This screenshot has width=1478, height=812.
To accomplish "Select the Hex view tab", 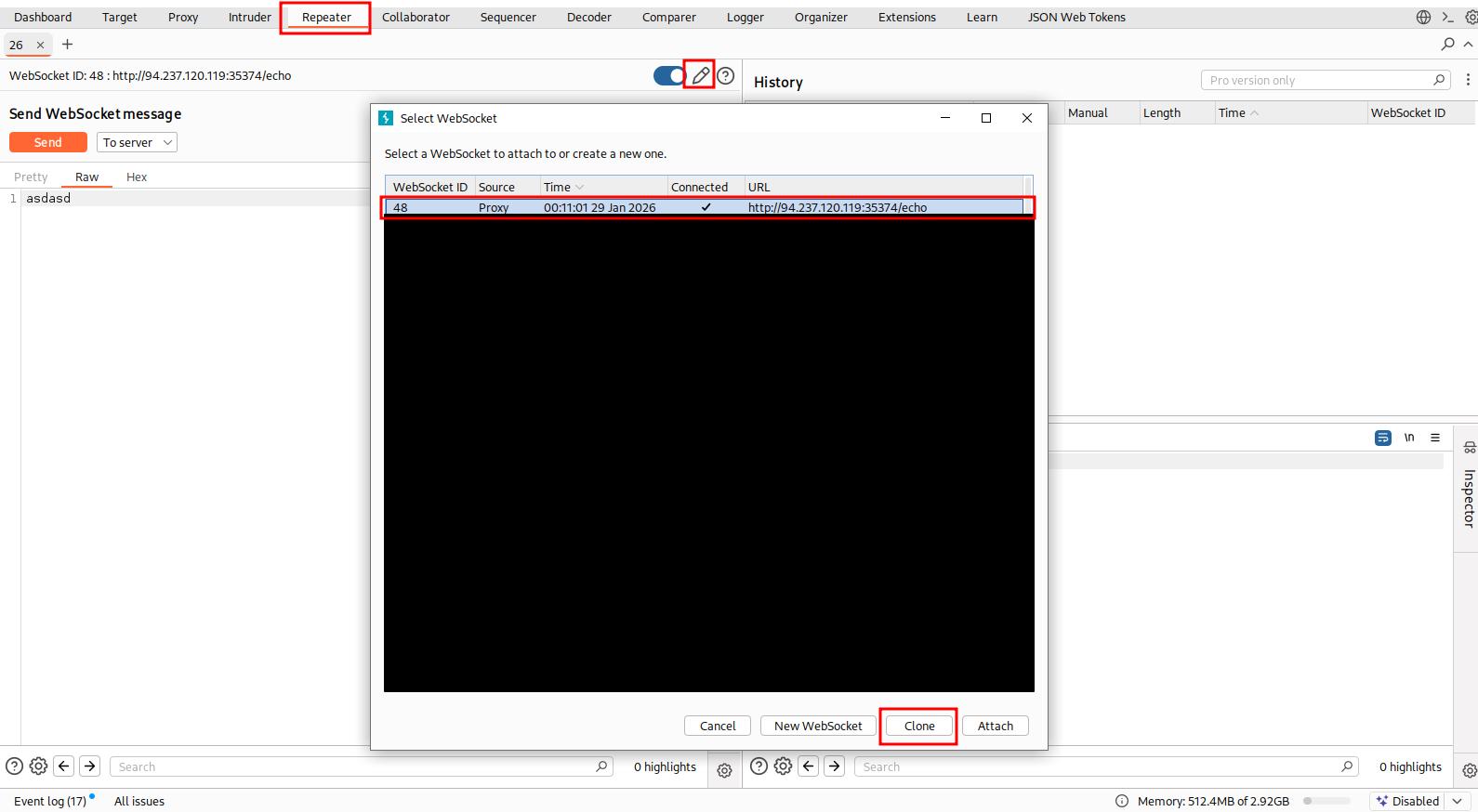I will point(137,177).
